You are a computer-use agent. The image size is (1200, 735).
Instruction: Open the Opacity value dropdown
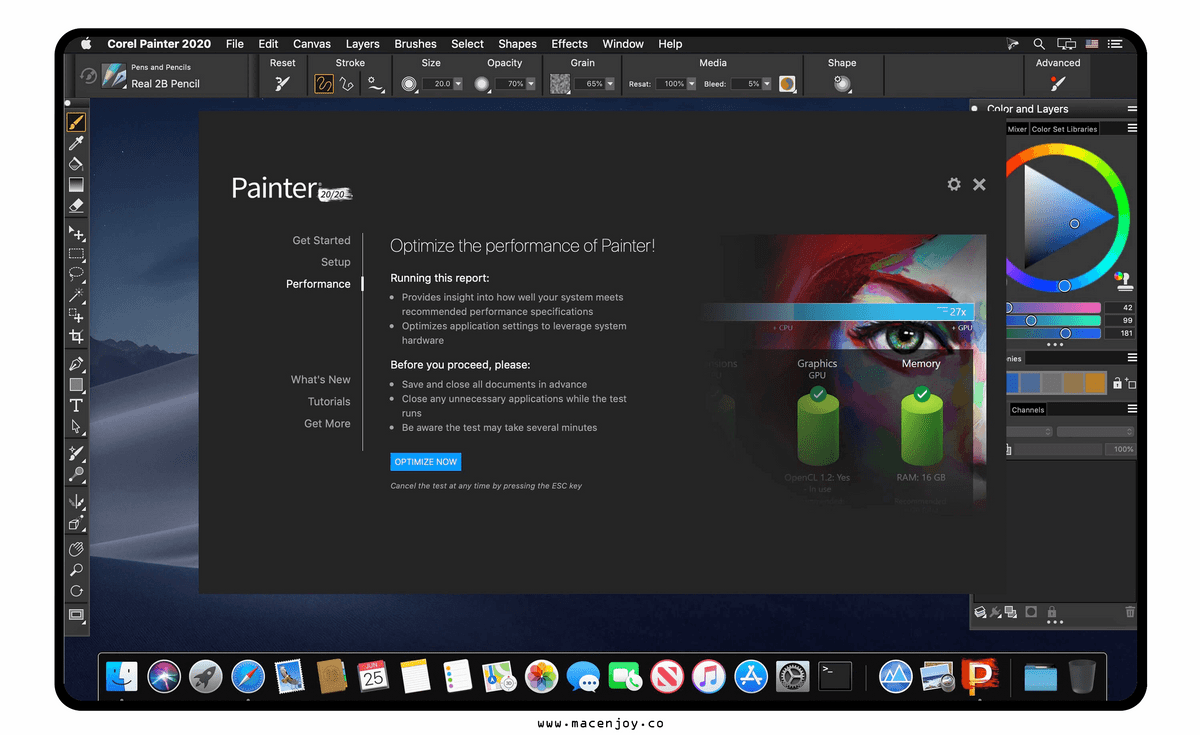pos(531,84)
